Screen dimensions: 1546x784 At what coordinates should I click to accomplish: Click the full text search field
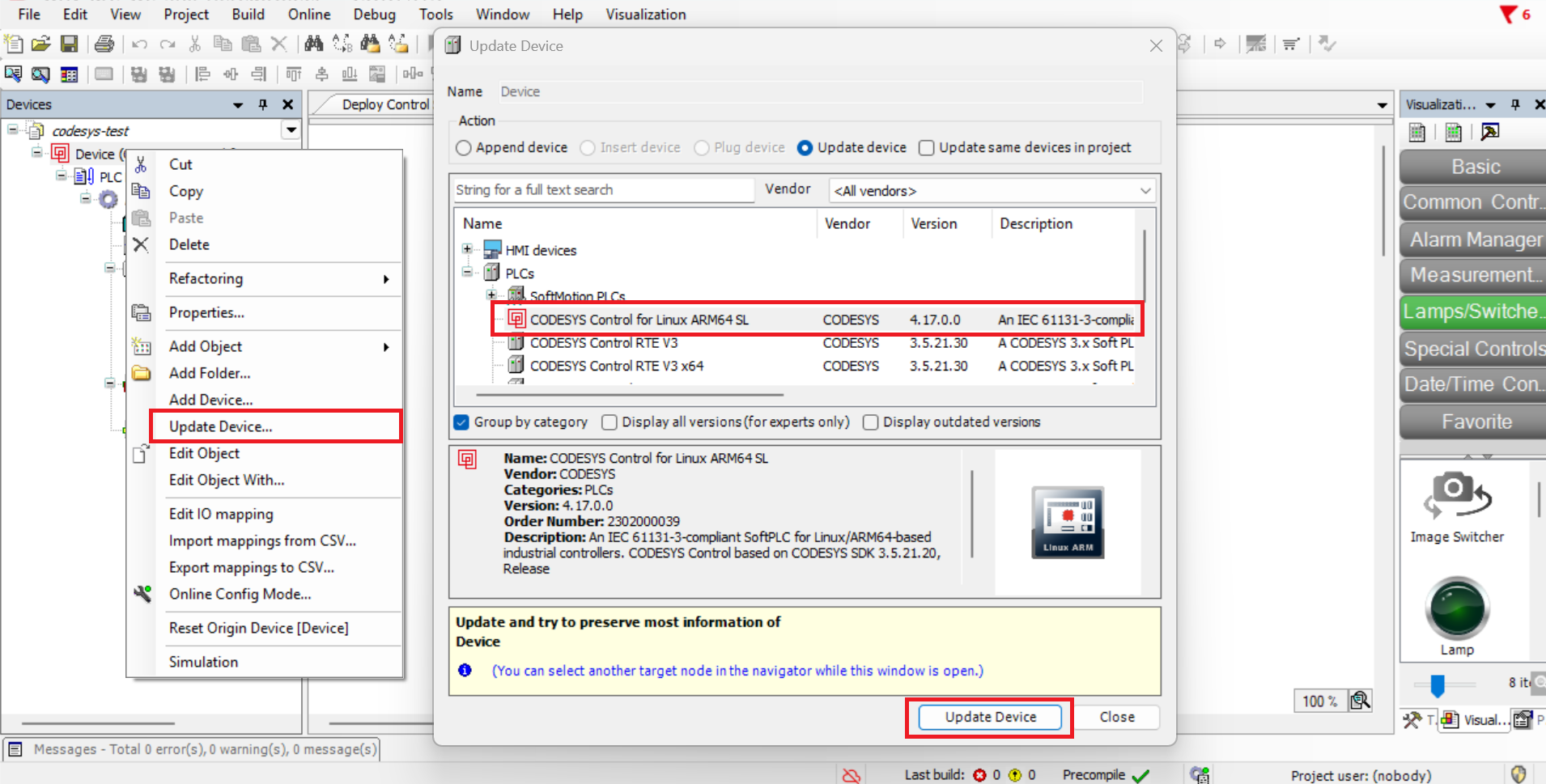point(603,190)
